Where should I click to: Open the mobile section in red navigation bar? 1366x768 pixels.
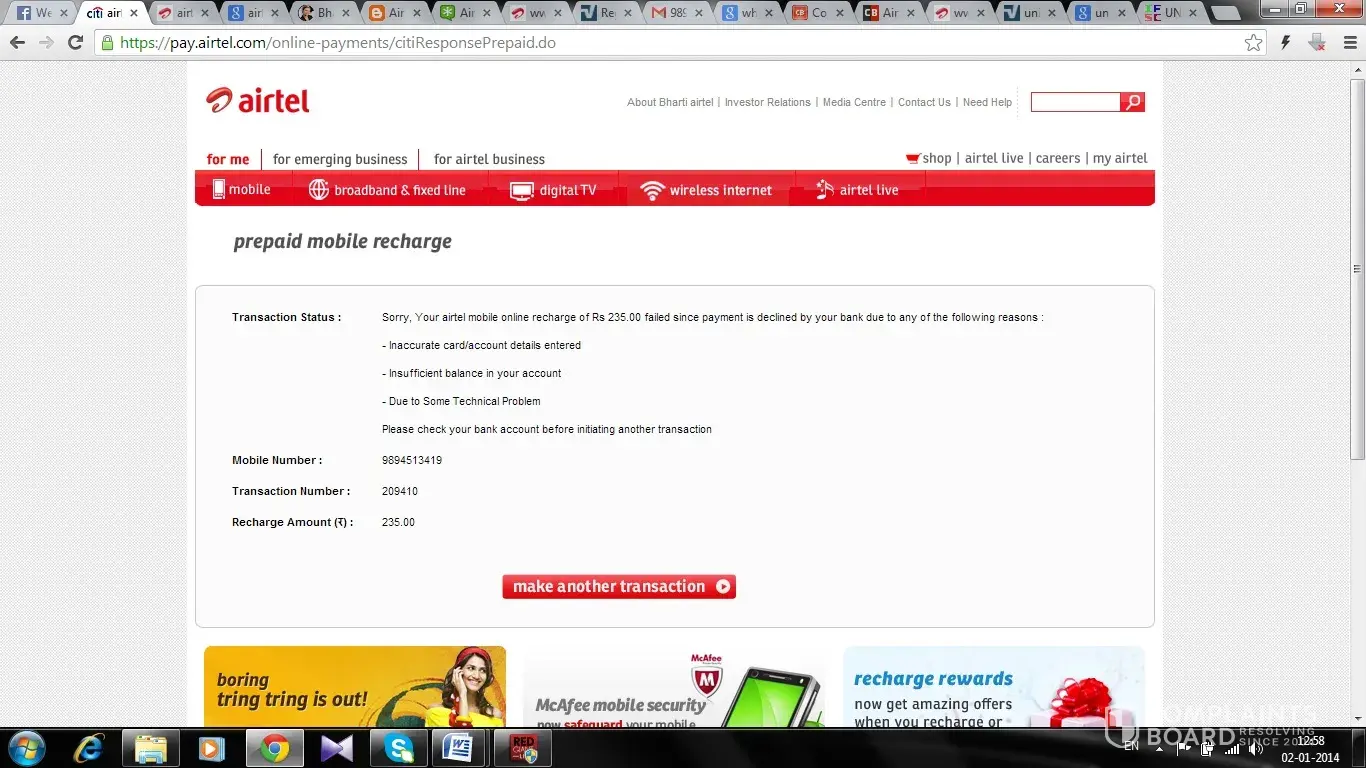[x=241, y=189]
